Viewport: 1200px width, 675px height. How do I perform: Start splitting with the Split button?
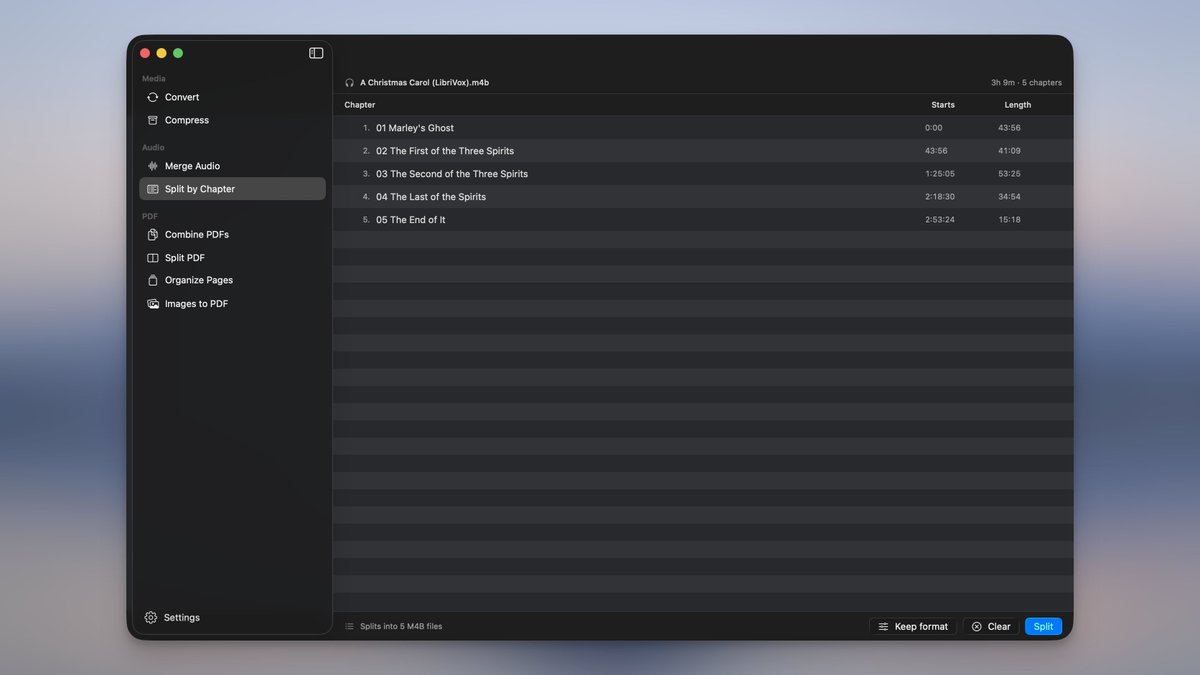pyautogui.click(x=1043, y=627)
